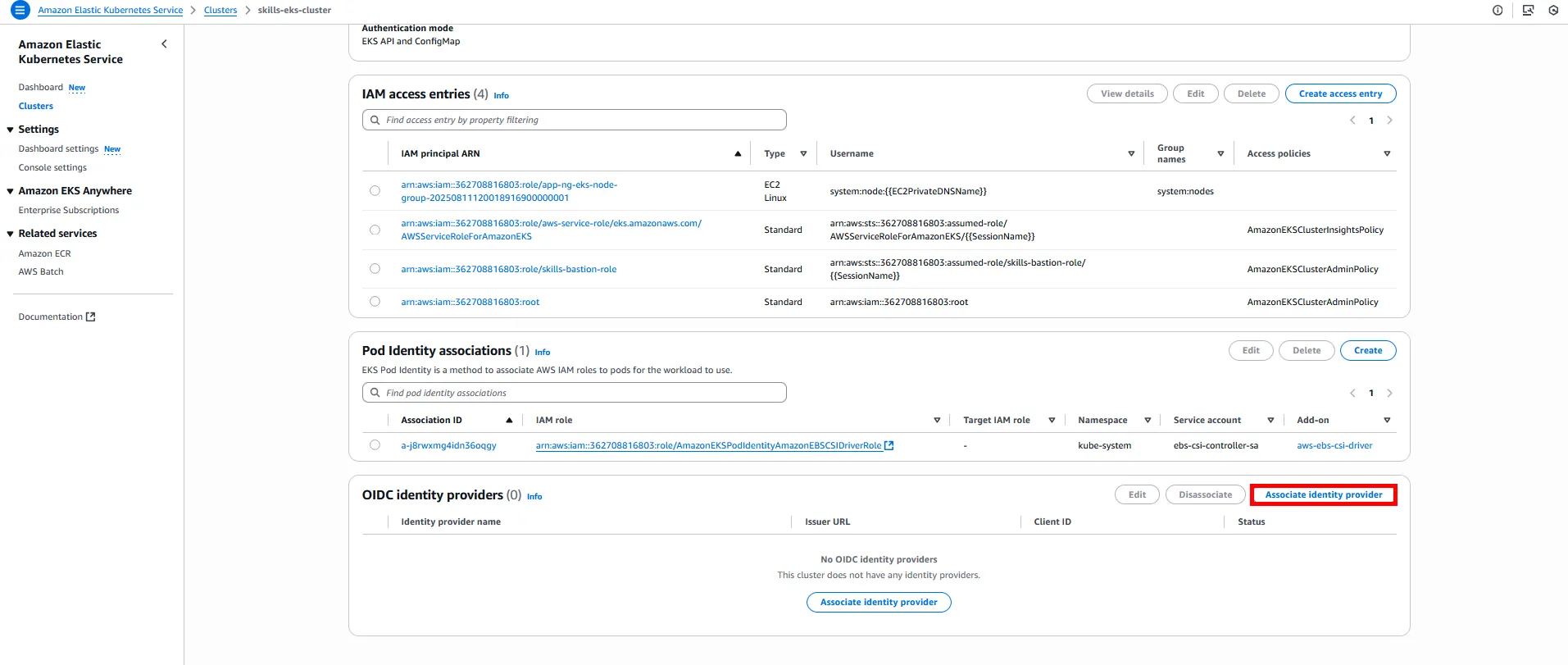Go to next page of IAM access entries
The image size is (1568, 665).
click(1389, 121)
